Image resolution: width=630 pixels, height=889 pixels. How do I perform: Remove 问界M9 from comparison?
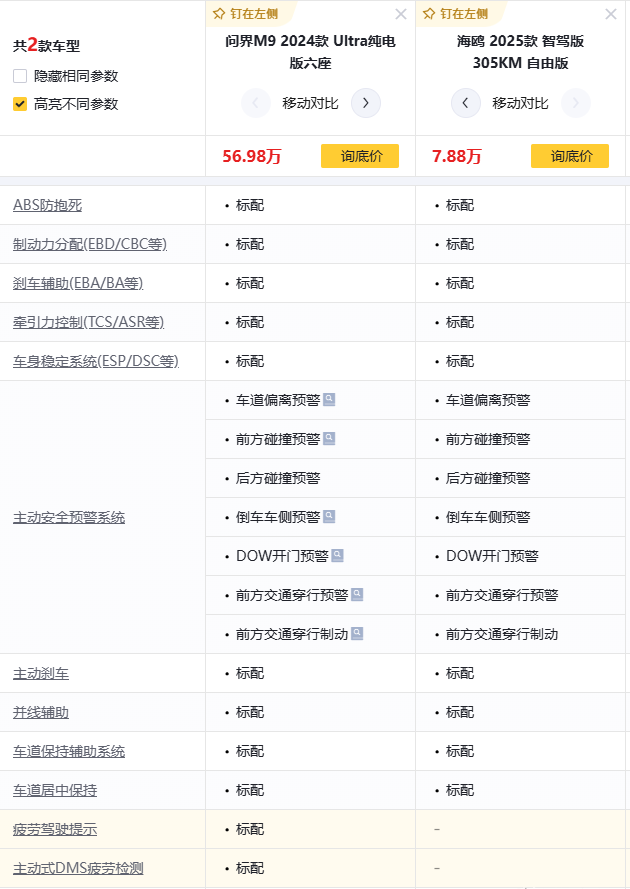tap(401, 14)
